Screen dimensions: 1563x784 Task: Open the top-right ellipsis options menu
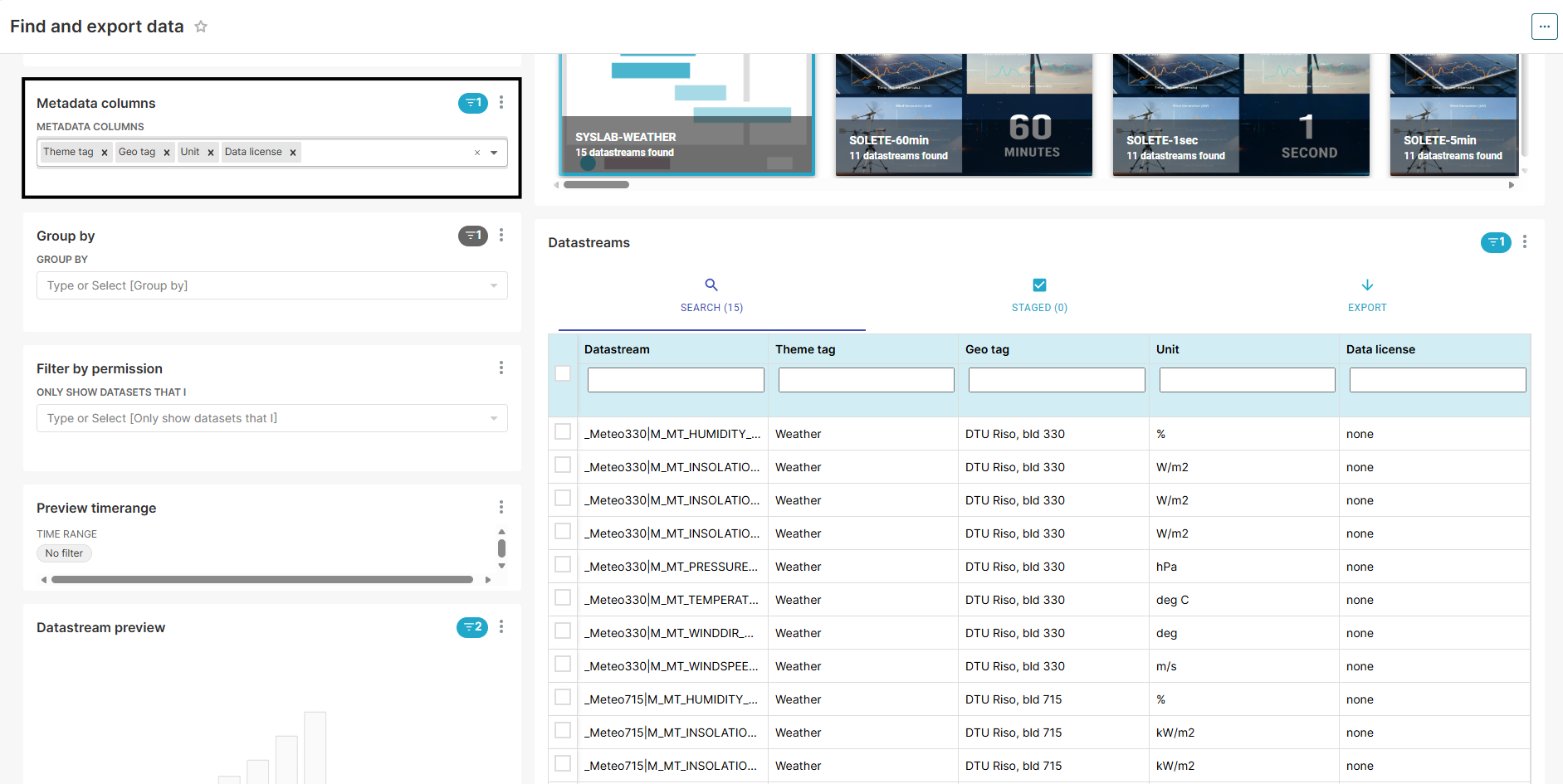1544,27
